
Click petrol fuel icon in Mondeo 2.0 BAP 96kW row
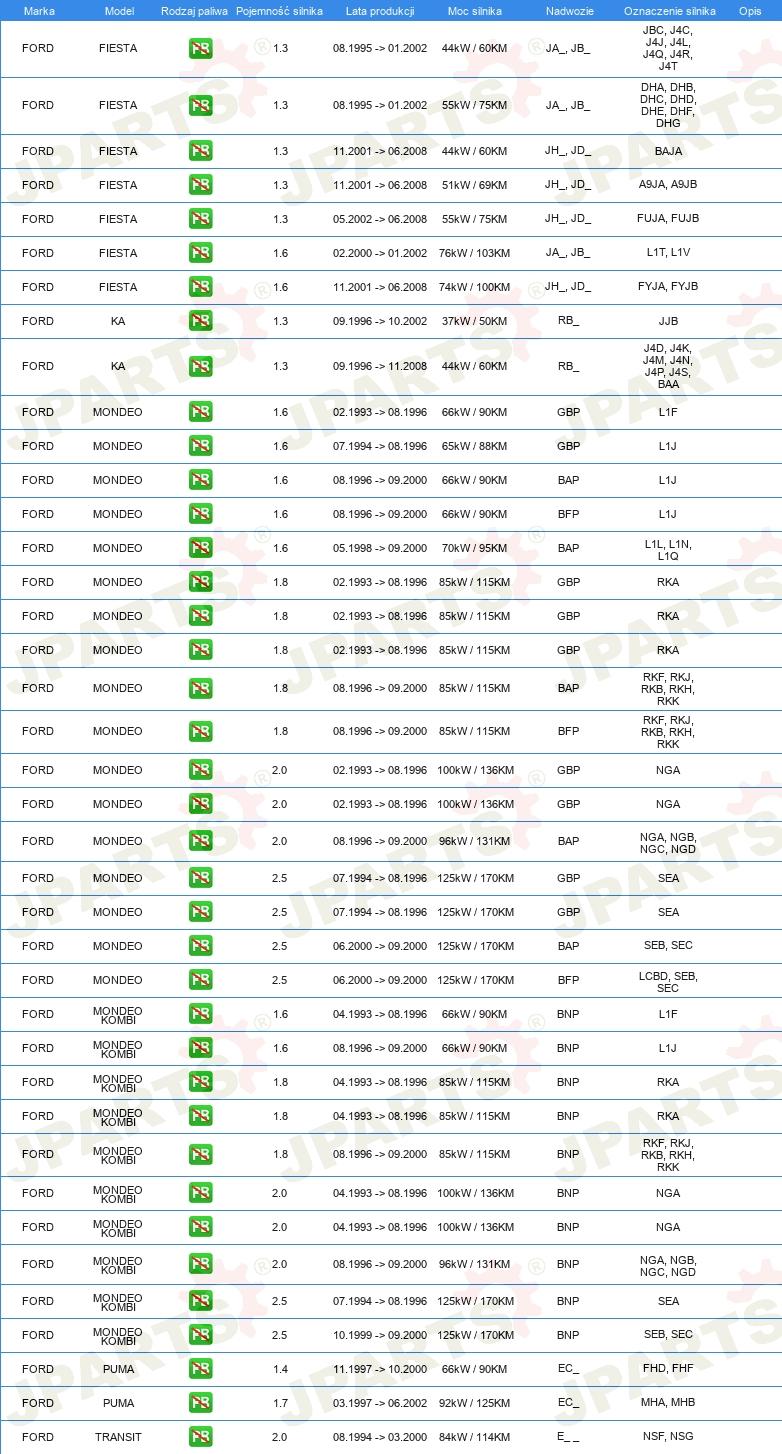(x=200, y=841)
